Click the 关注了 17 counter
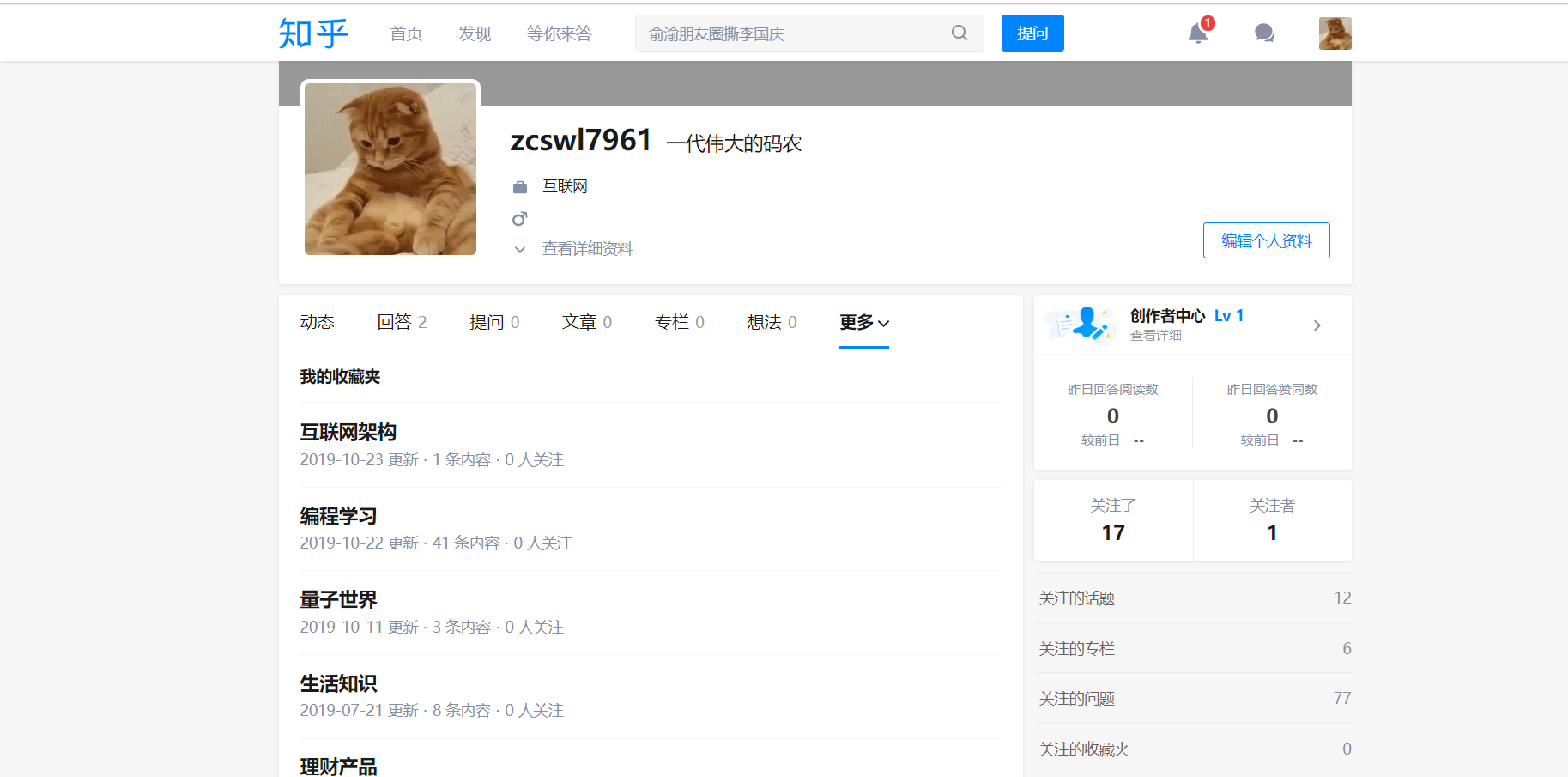Viewport: 1568px width, 777px height. click(1113, 519)
